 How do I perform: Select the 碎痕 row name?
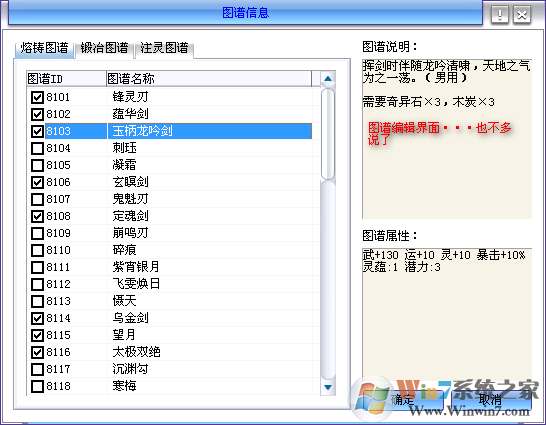[x=124, y=250]
